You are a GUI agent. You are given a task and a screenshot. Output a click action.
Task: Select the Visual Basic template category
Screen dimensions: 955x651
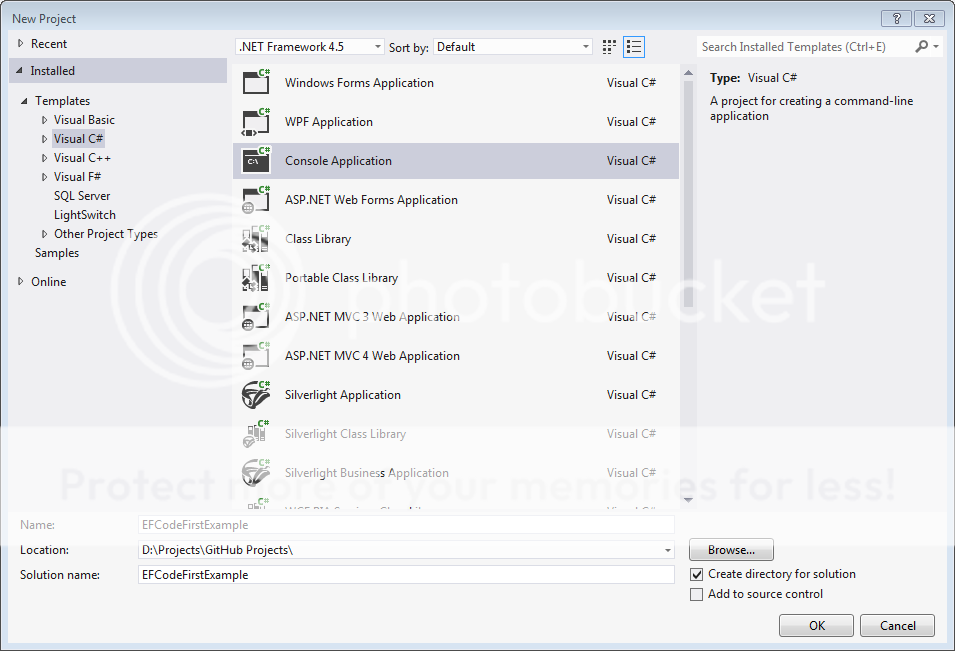tap(84, 119)
